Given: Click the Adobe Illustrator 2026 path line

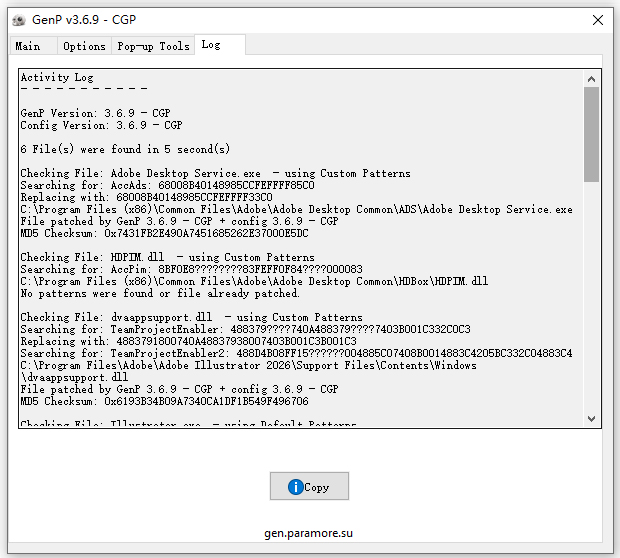Looking at the screenshot, I should (248, 365).
